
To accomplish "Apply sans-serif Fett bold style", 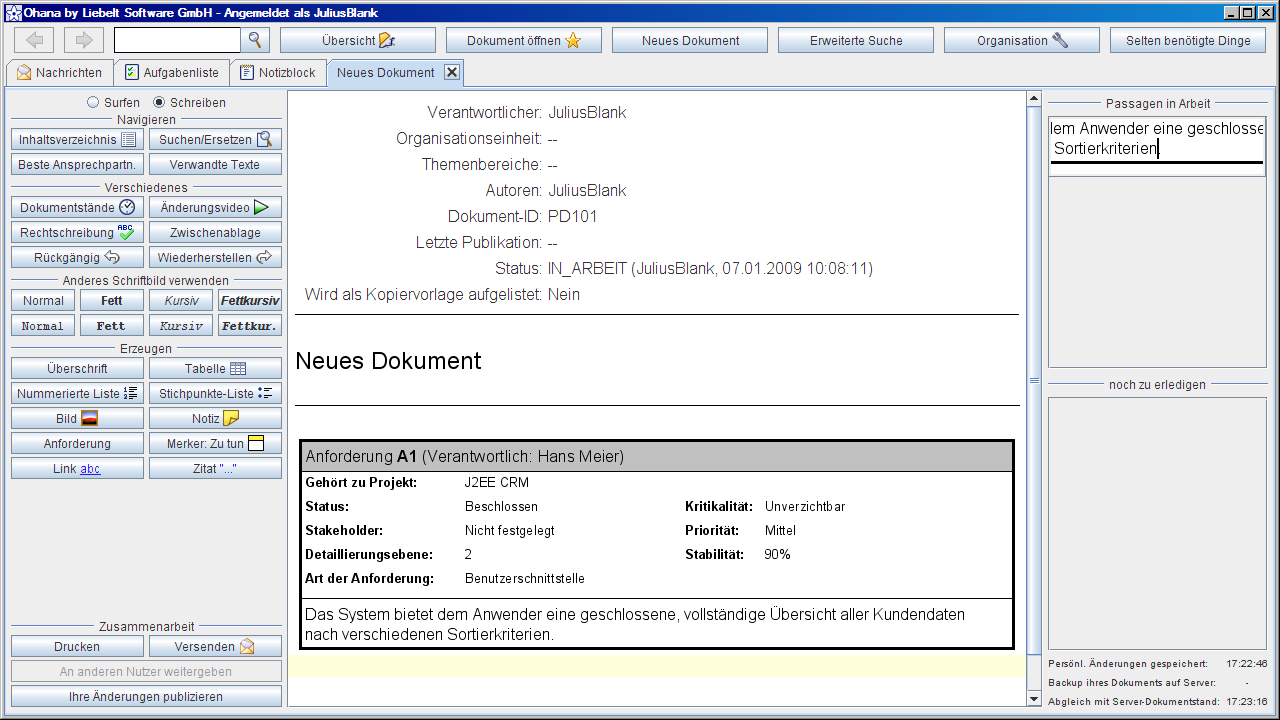I will 111,300.
